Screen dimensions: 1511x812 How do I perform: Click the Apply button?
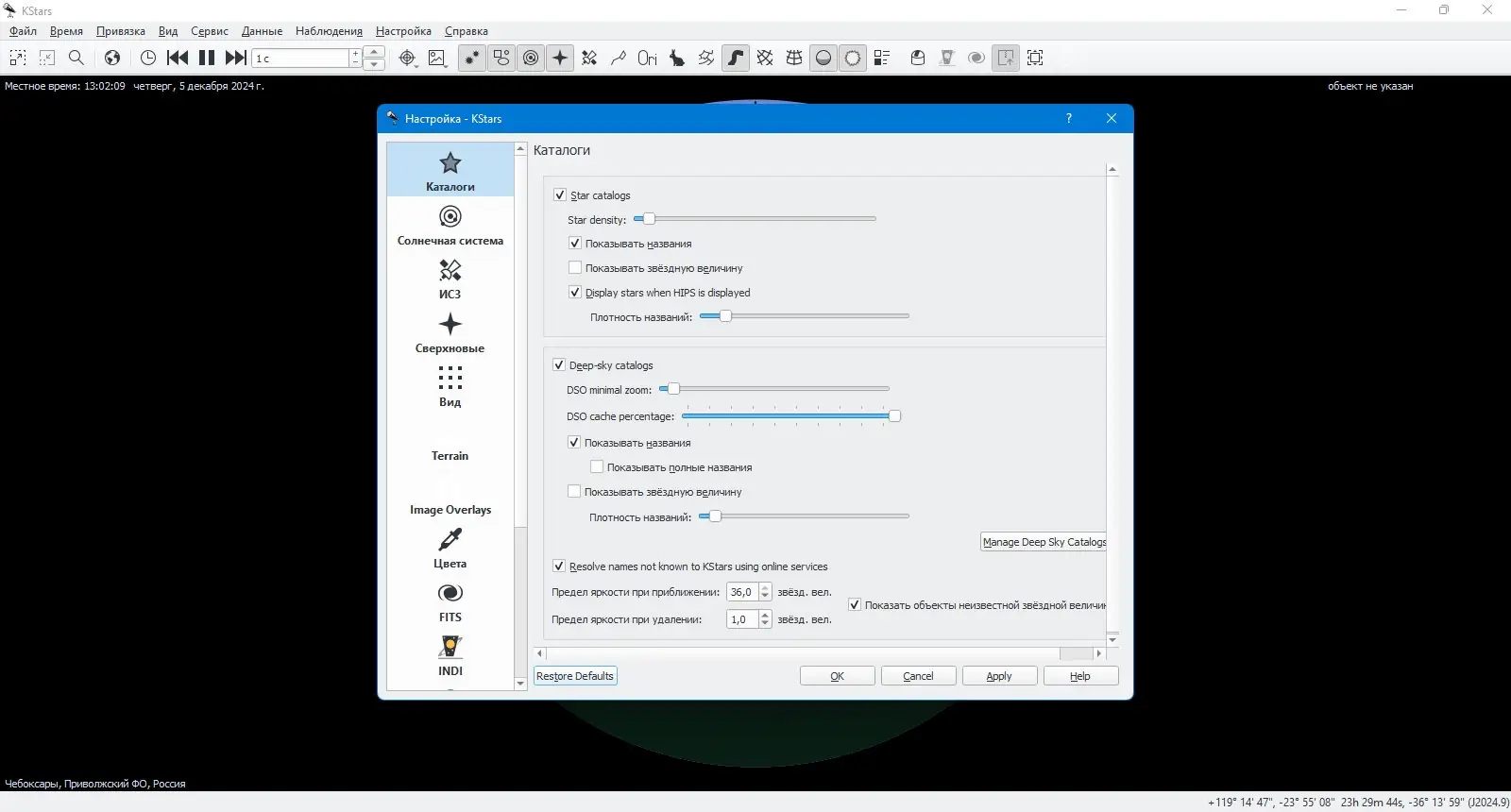pyautogui.click(x=1000, y=676)
